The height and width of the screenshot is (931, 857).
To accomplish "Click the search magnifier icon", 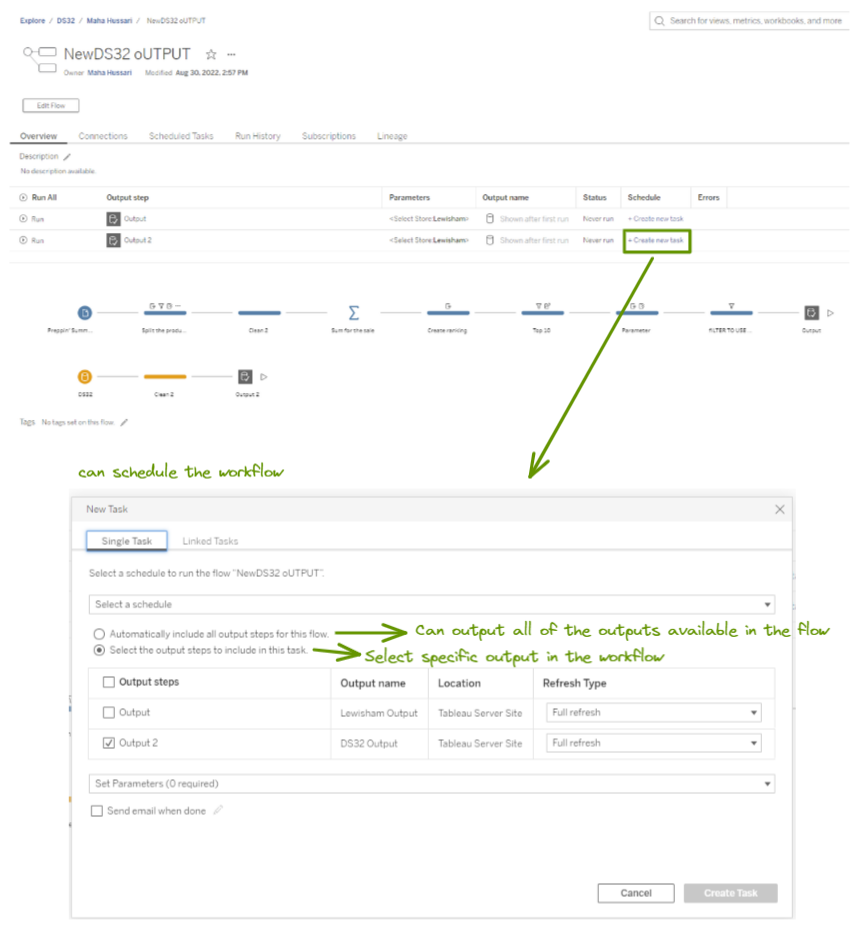I will (659, 21).
